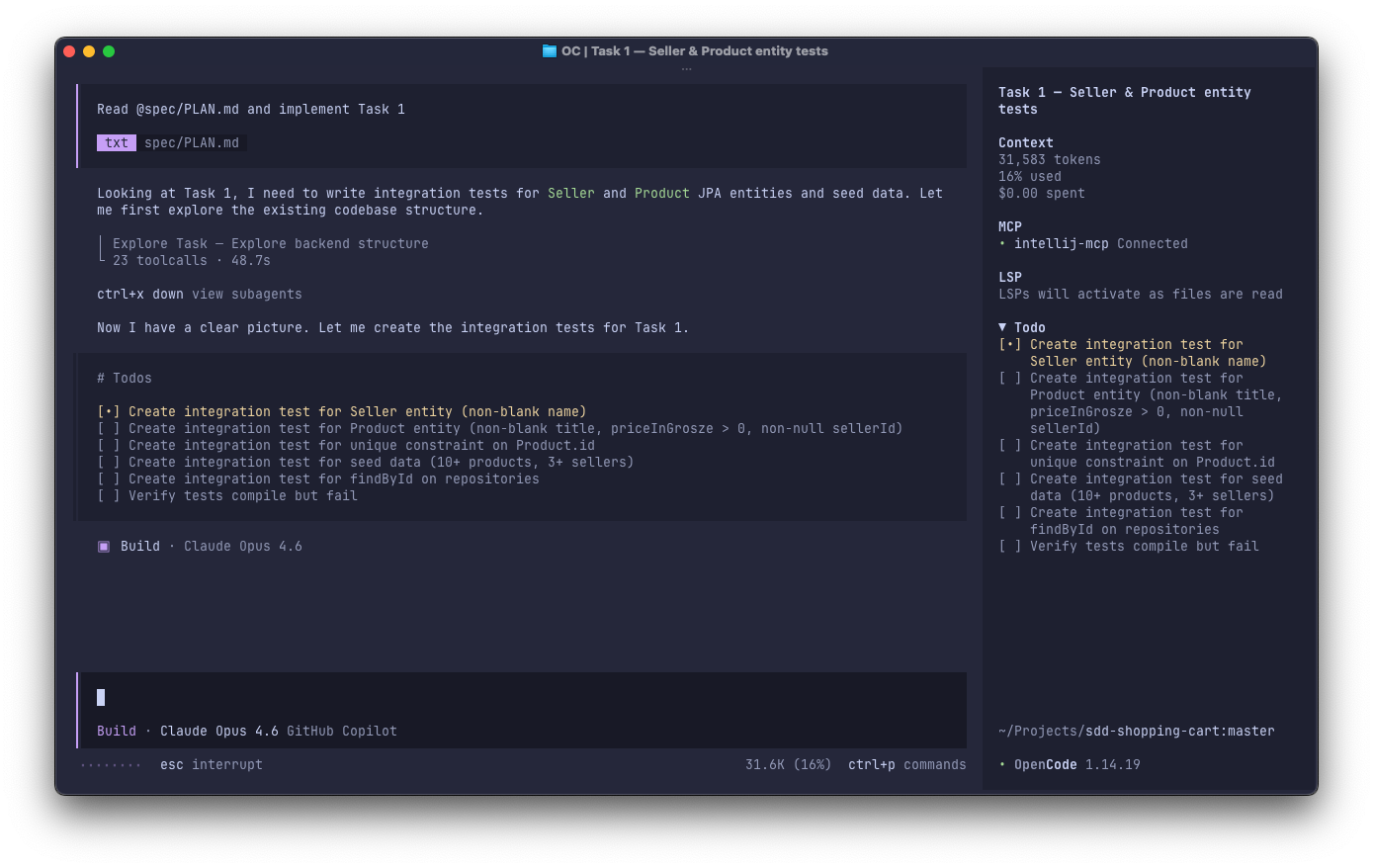This screenshot has height=868, width=1373.
Task: Click inside the prompt input field
Action: coord(522,697)
